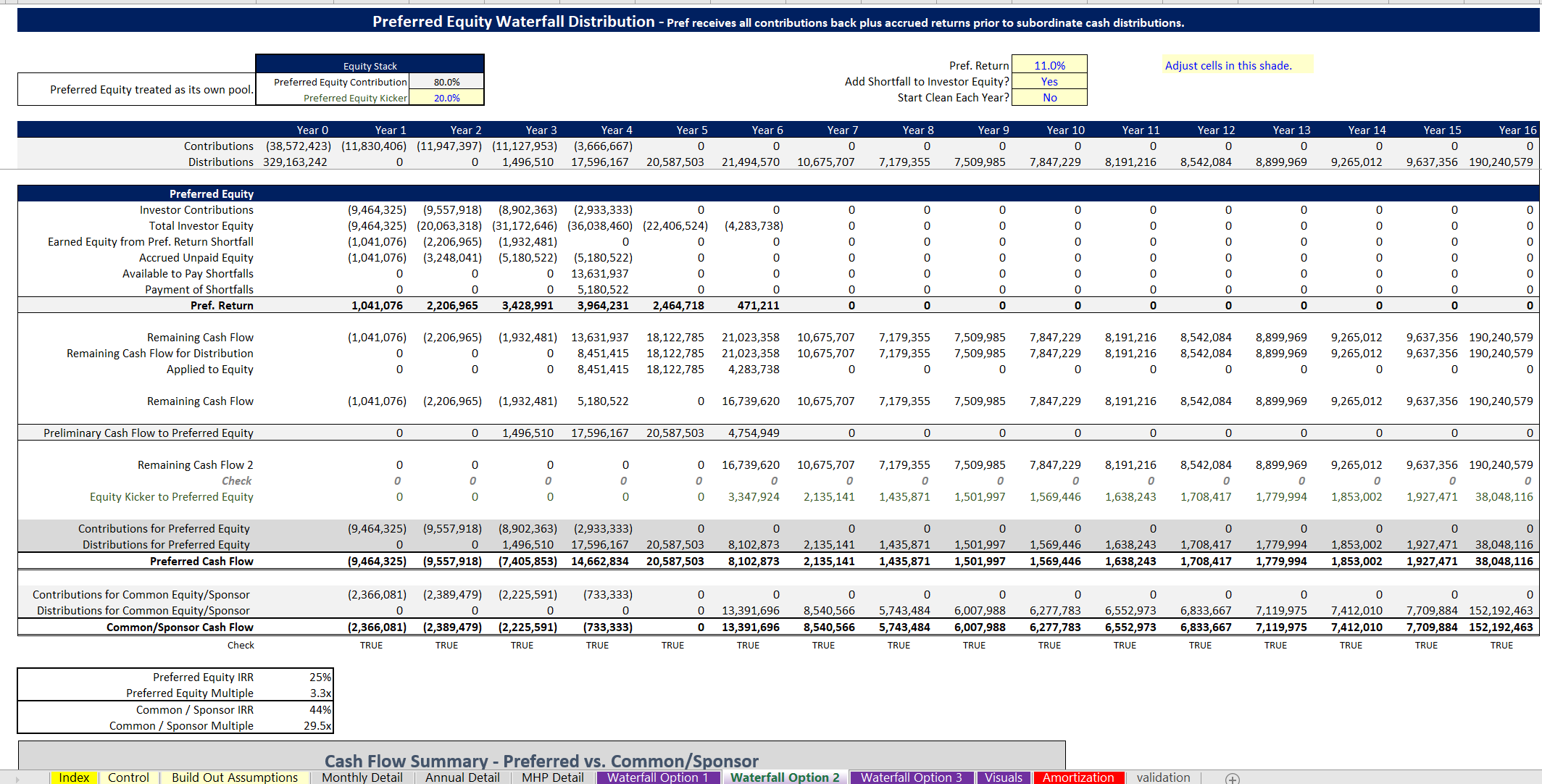This screenshot has width=1542, height=784.
Task: Select the Pref. Return 11.0% cell
Action: pyautogui.click(x=1049, y=65)
